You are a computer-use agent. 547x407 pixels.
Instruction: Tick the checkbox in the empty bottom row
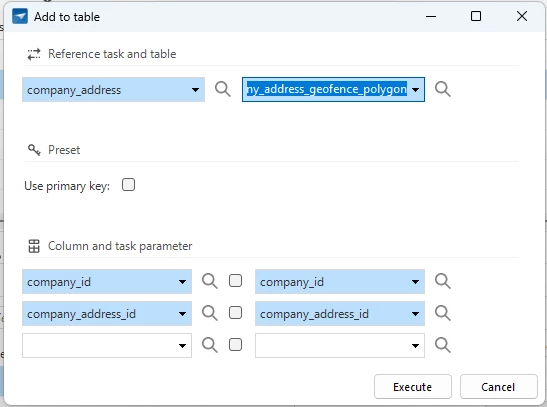pos(235,345)
